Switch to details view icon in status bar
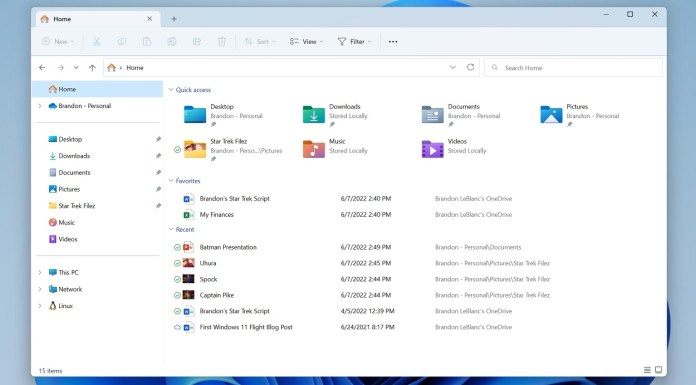The height and width of the screenshot is (385, 696). point(647,370)
